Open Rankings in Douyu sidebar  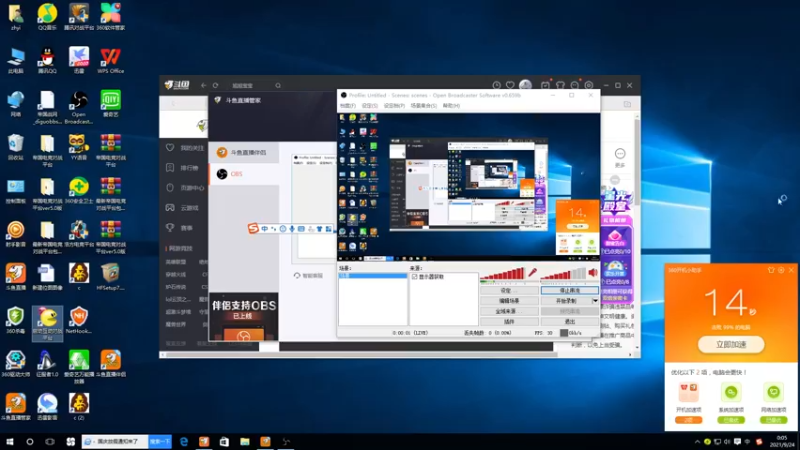(182, 168)
